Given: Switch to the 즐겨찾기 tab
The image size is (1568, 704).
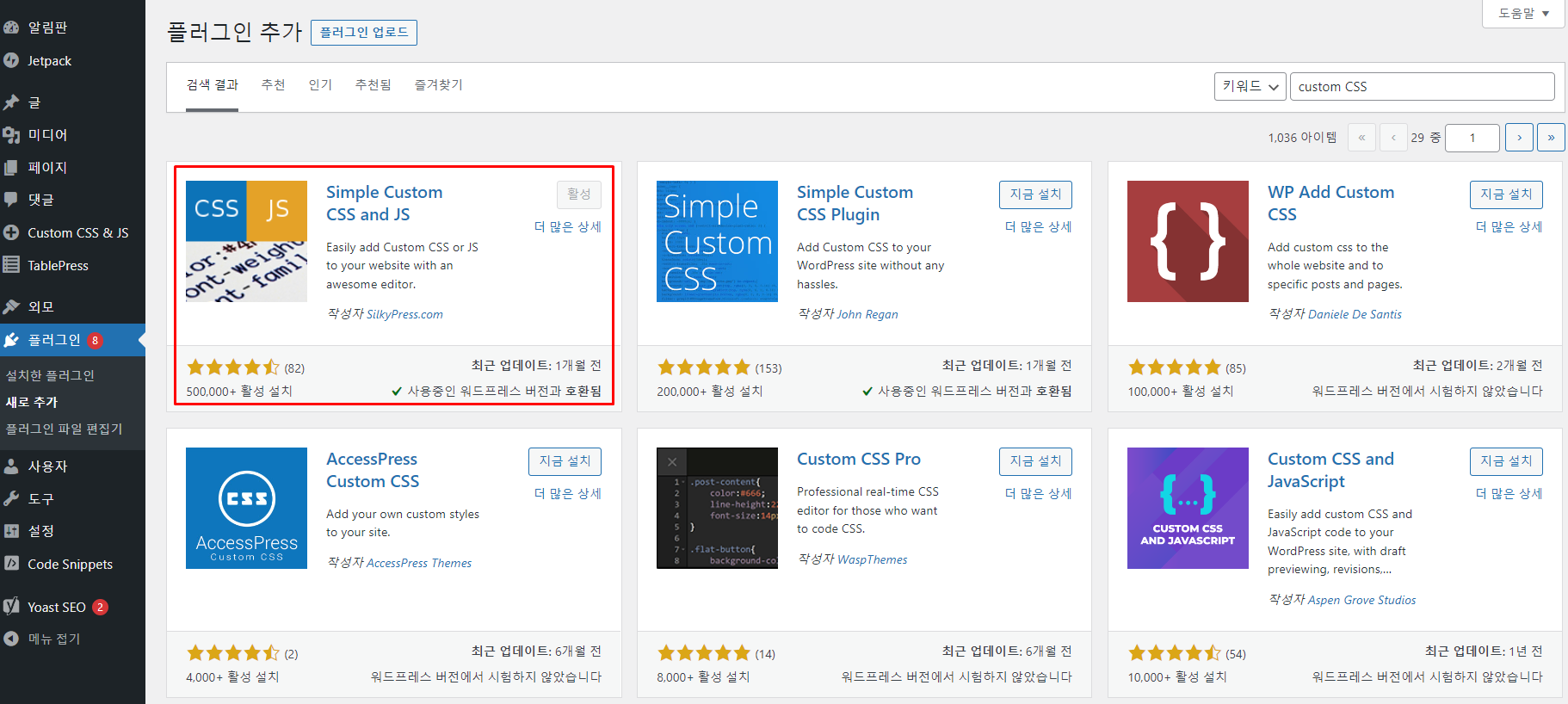Looking at the screenshot, I should [439, 84].
